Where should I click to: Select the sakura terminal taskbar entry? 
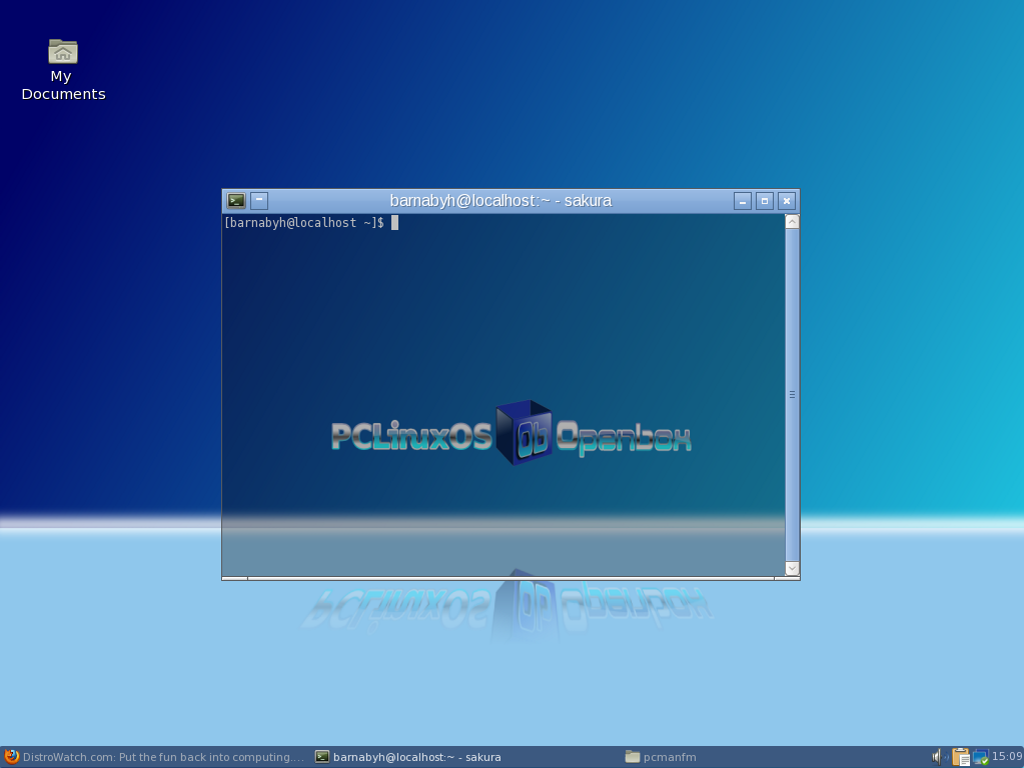tap(408, 757)
